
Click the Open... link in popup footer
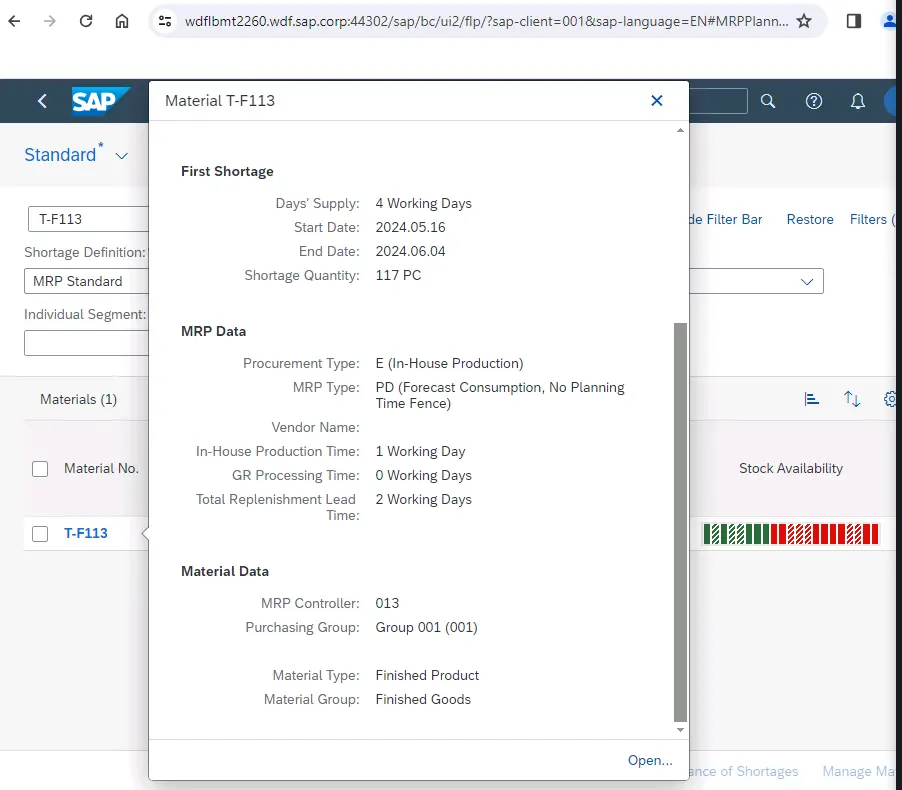[x=650, y=761]
